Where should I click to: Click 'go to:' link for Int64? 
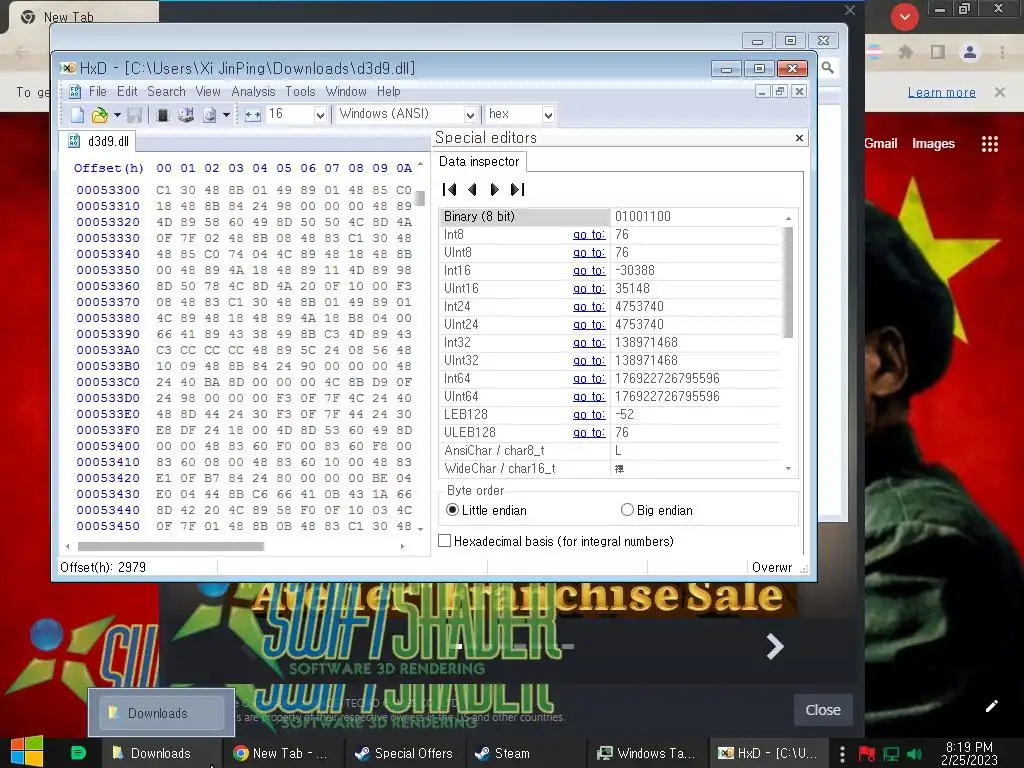(588, 379)
